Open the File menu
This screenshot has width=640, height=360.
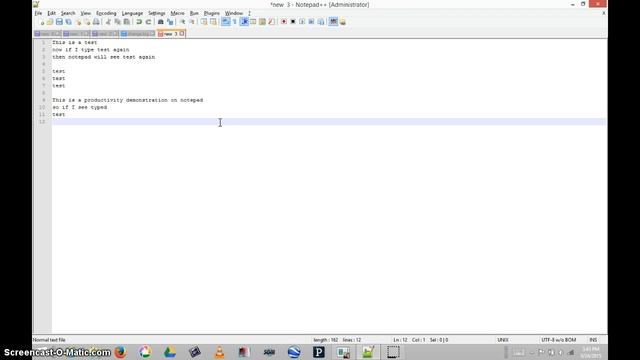(38, 13)
